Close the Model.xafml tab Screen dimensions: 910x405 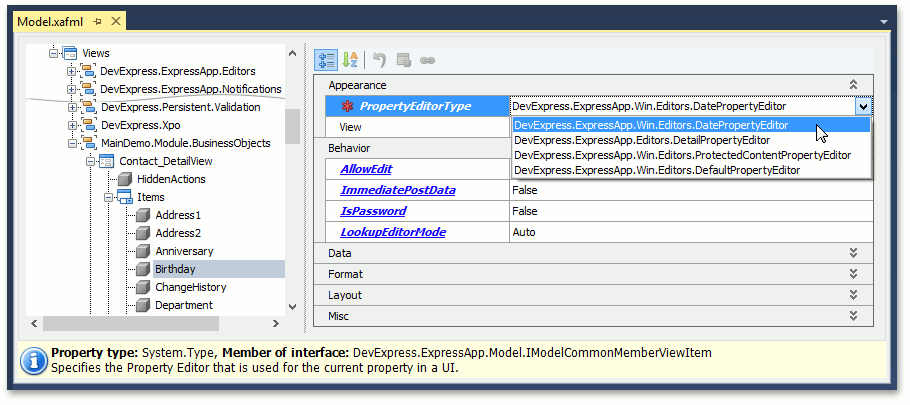[115, 21]
